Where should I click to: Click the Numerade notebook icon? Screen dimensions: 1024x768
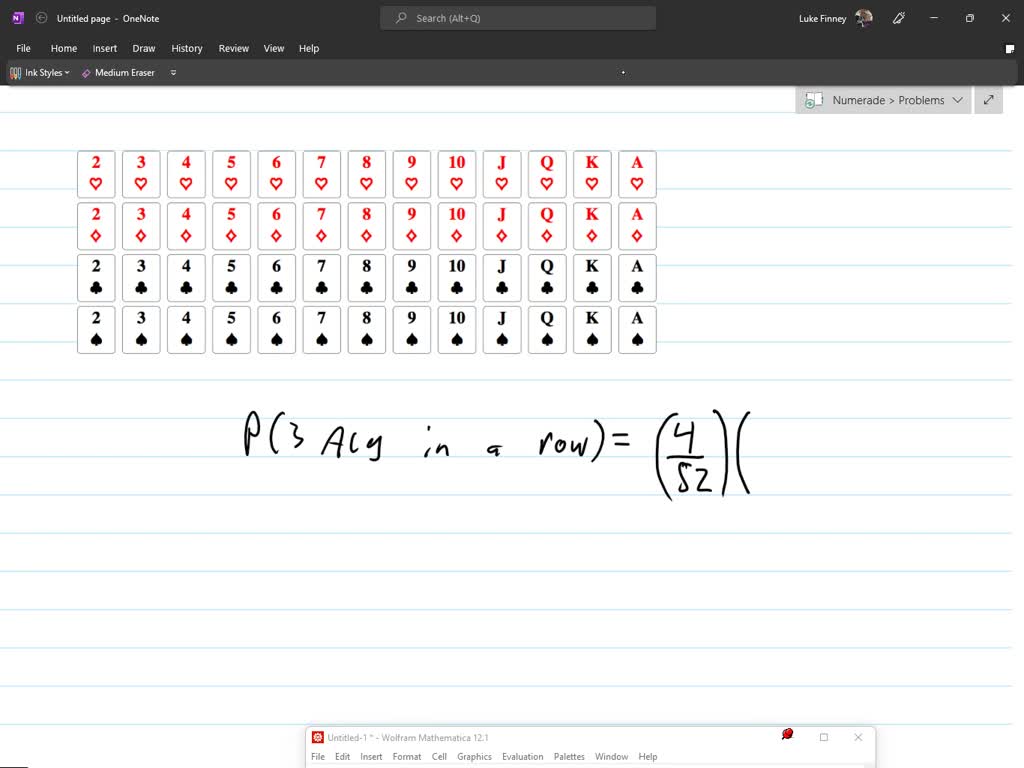[x=815, y=100]
